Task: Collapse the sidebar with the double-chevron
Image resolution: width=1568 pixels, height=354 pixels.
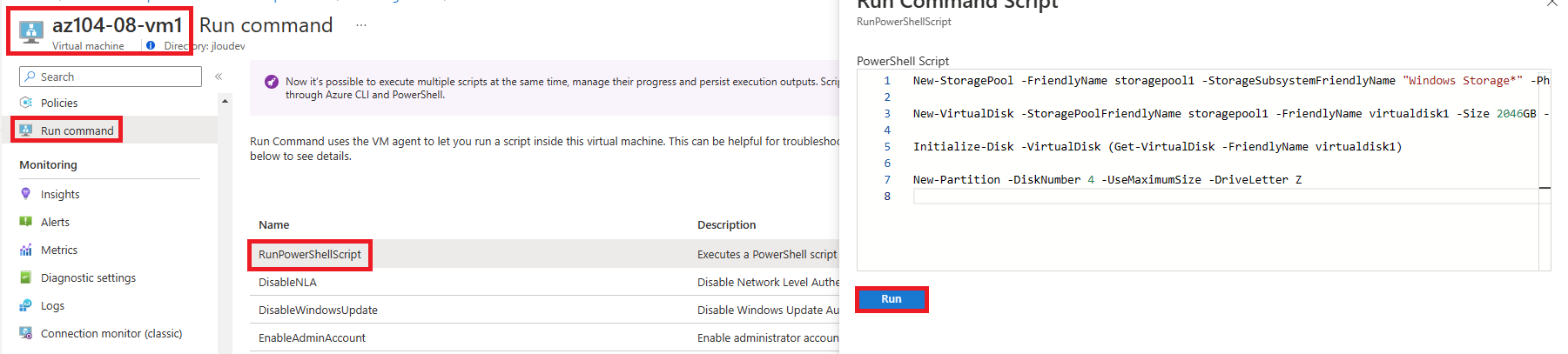Action: 219,77
